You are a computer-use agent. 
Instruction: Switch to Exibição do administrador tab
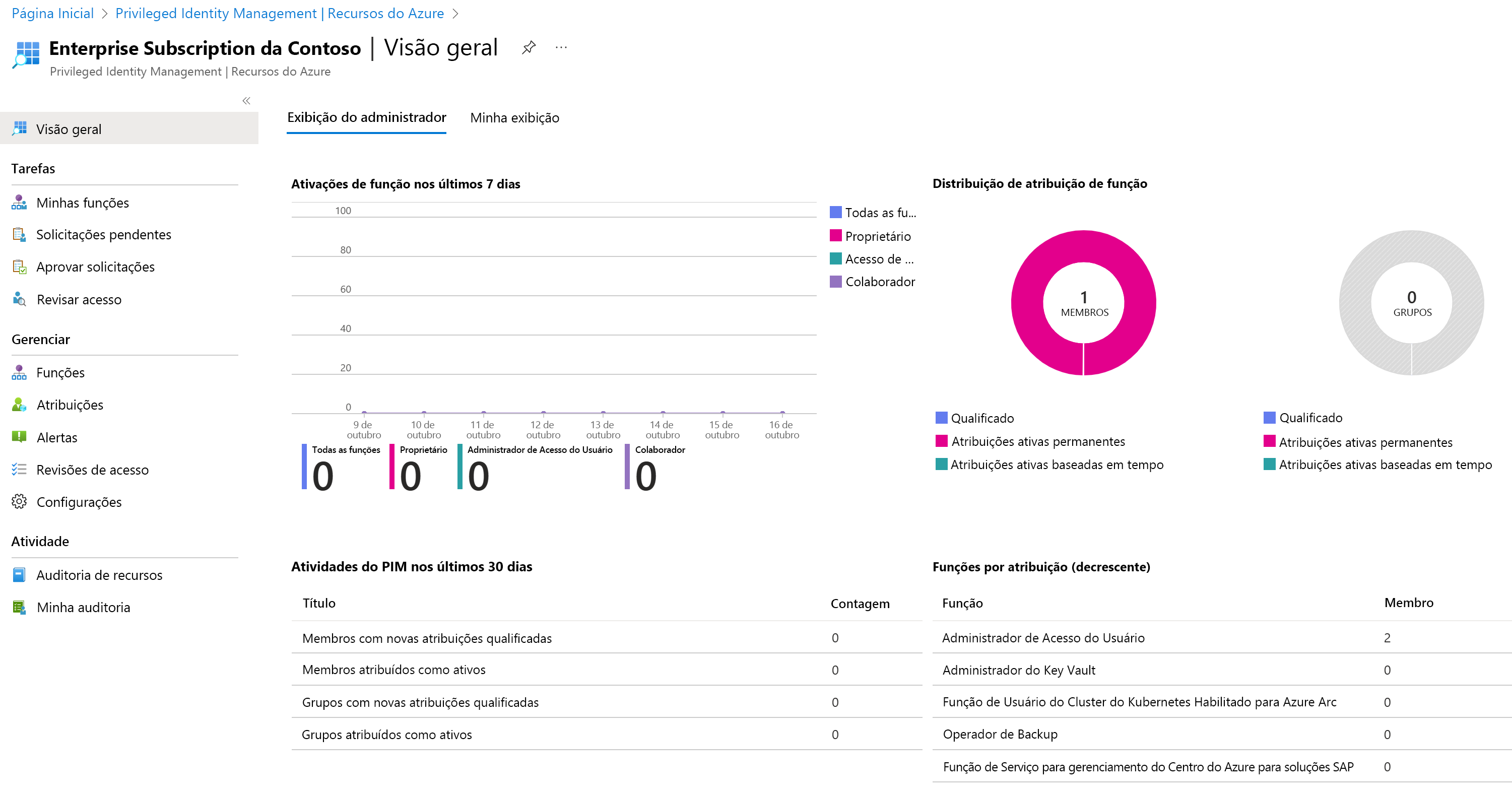(x=367, y=117)
